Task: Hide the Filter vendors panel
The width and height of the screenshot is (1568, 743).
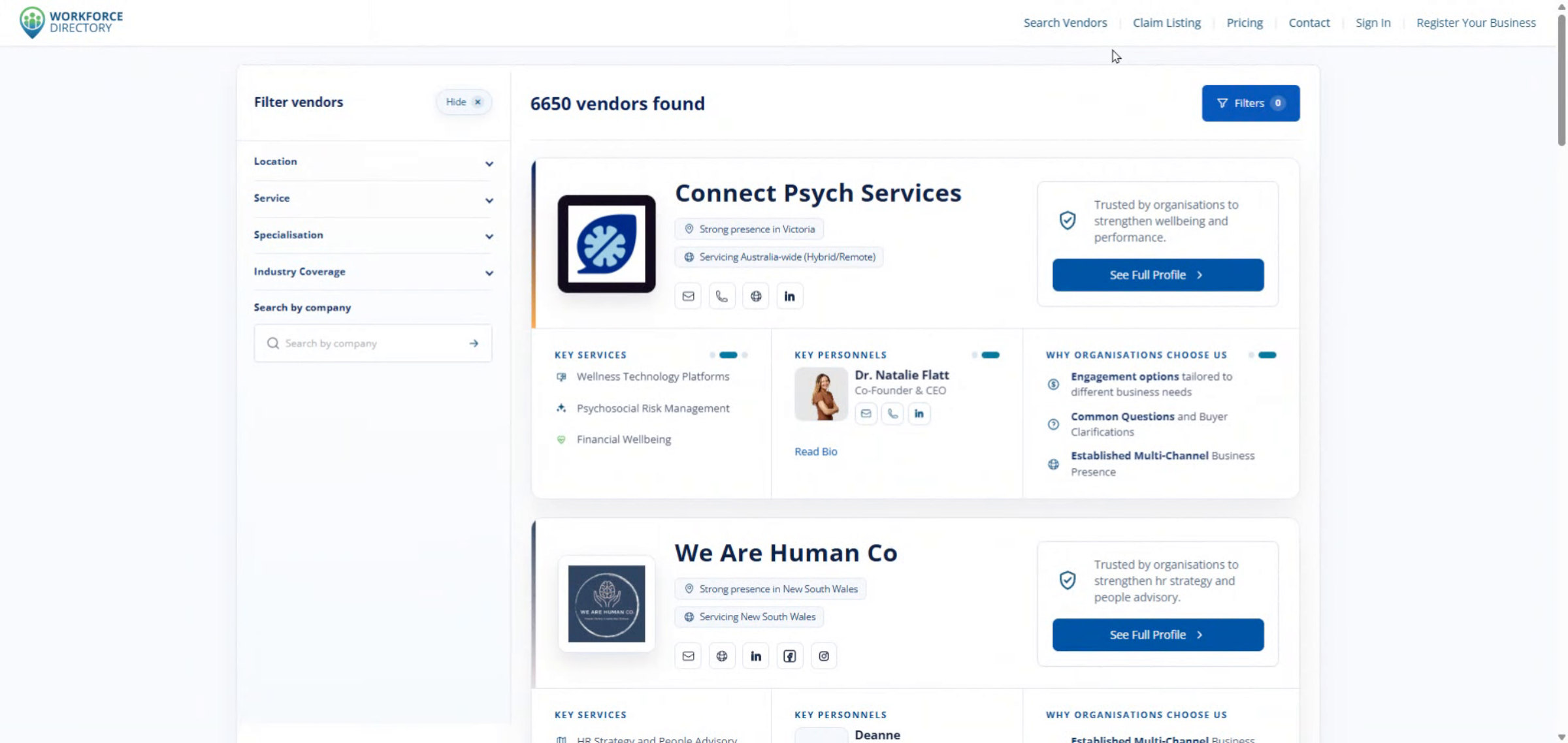Action: (x=464, y=102)
